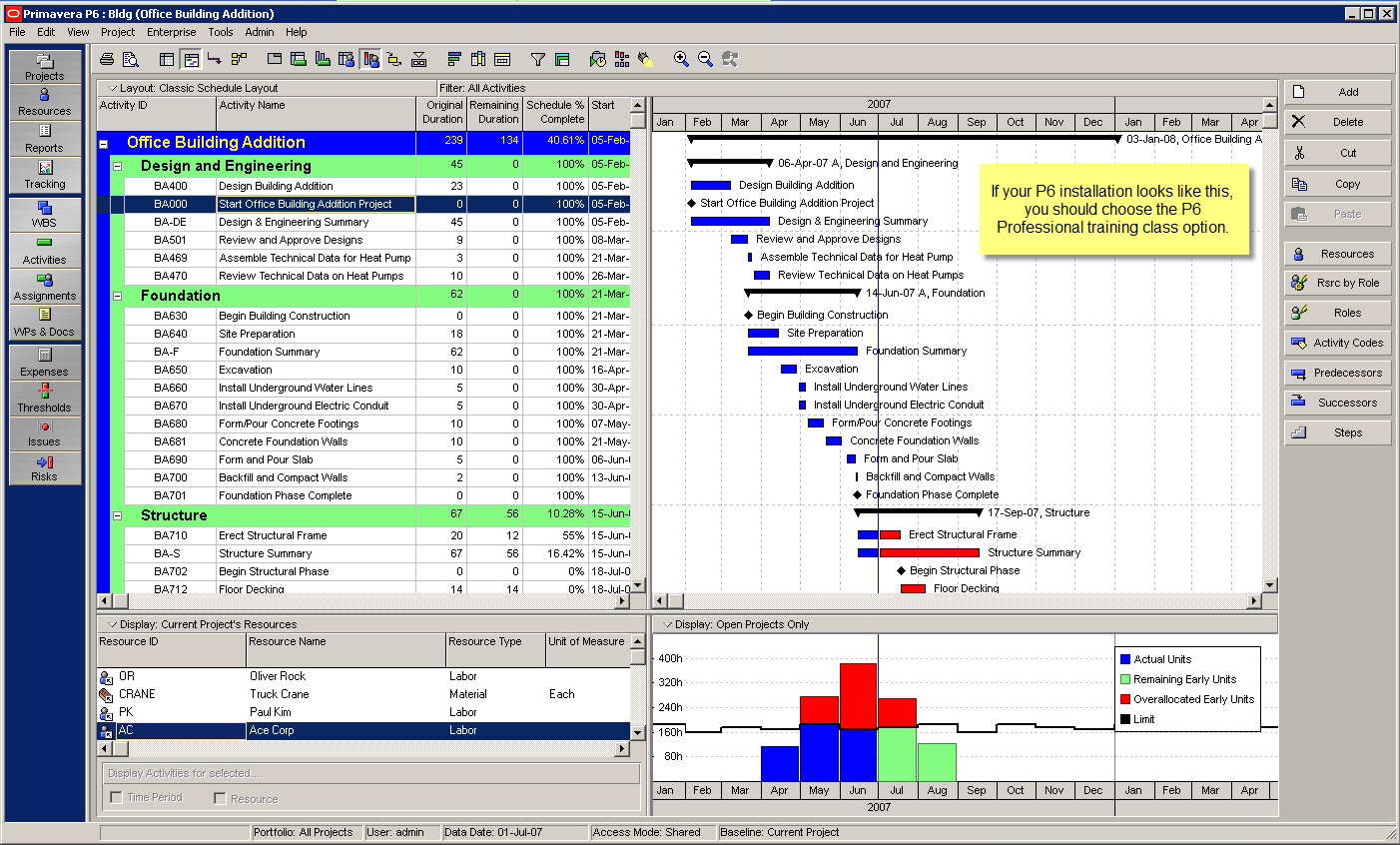Screen dimensions: 1400x845
Task: Show the Activity Table view
Action: (167, 60)
